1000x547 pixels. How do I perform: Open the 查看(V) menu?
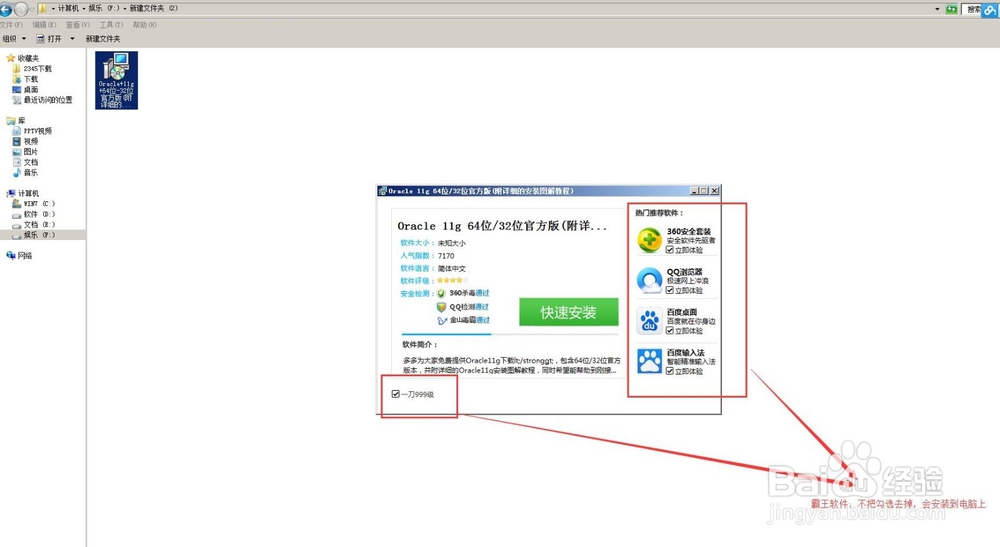pos(78,25)
